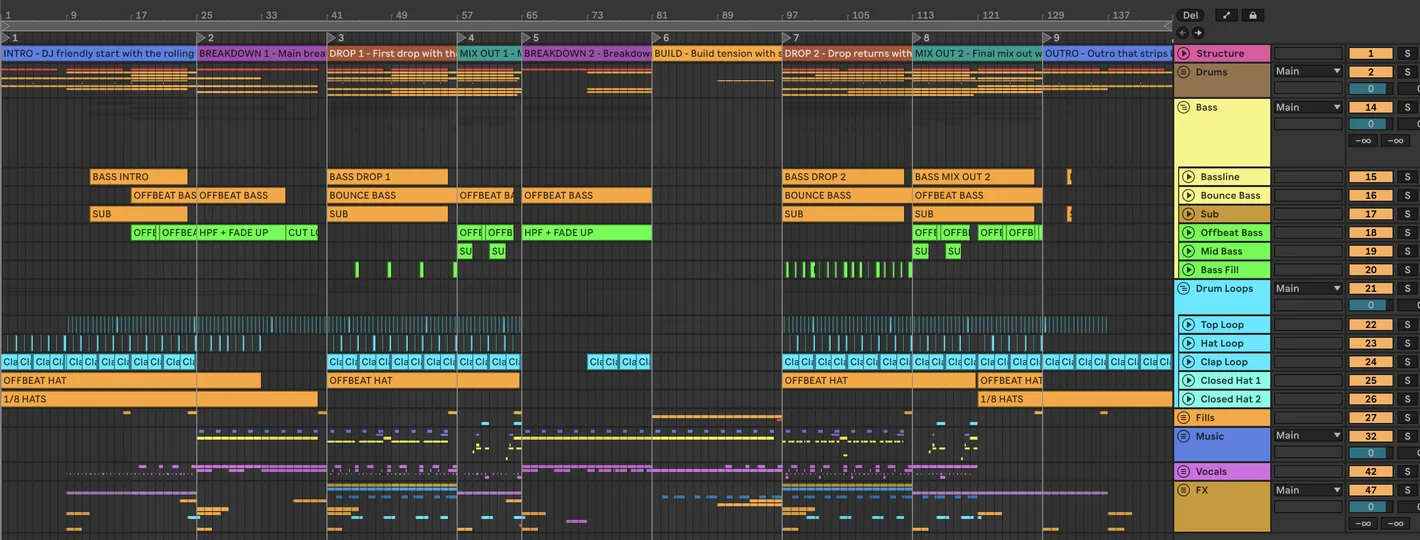Deactivate track 17 Sub
The width and height of the screenshot is (1420, 540).
click(x=1371, y=214)
